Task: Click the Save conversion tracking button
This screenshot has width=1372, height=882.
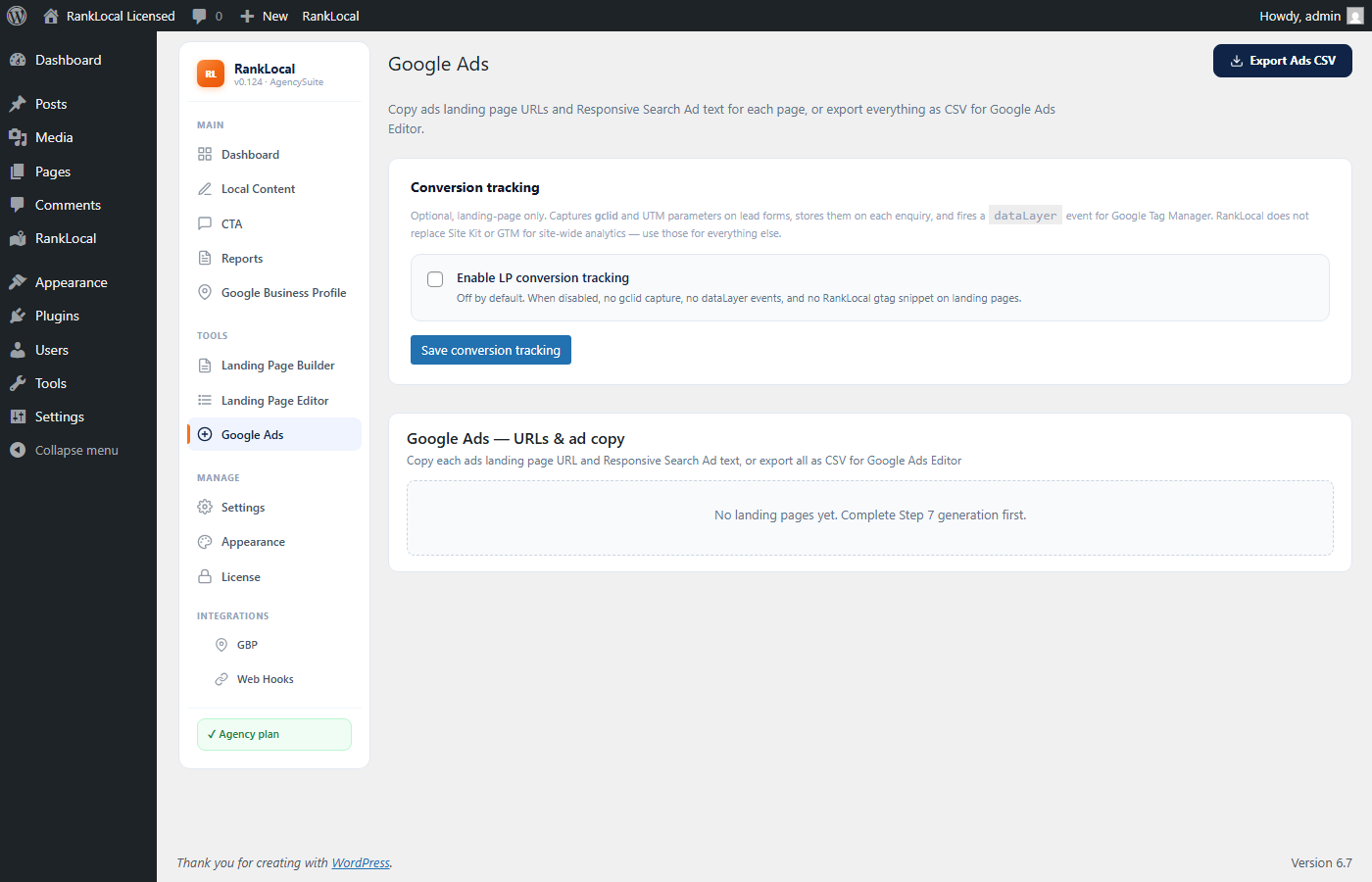Action: tap(491, 350)
